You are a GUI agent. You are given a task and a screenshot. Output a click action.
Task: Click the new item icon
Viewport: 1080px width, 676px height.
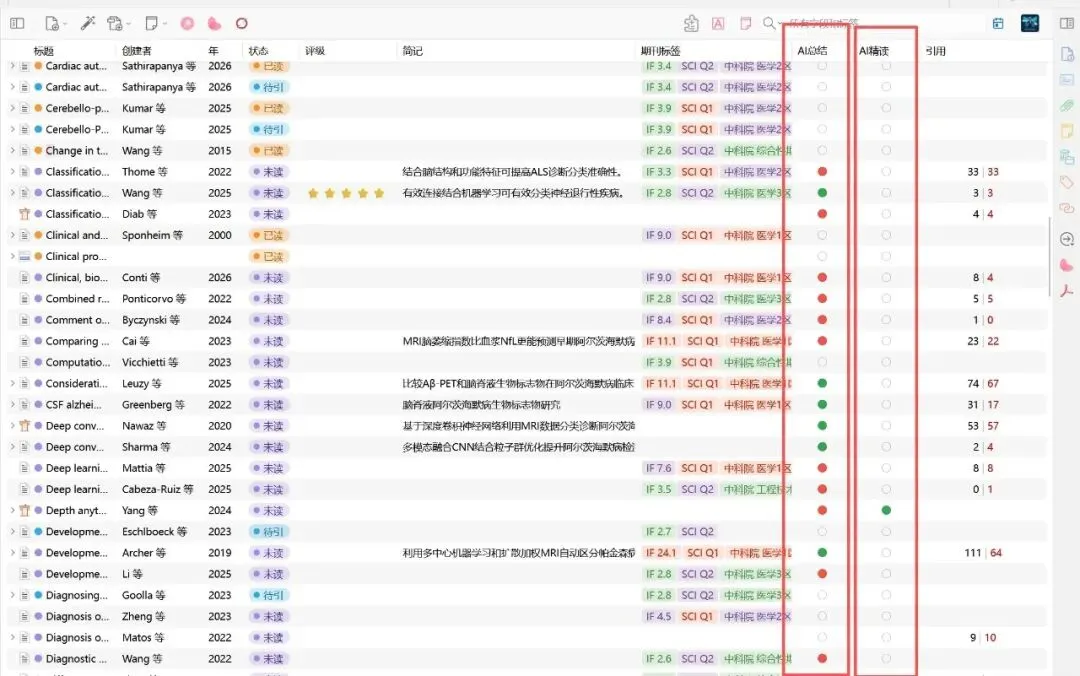click(x=52, y=23)
